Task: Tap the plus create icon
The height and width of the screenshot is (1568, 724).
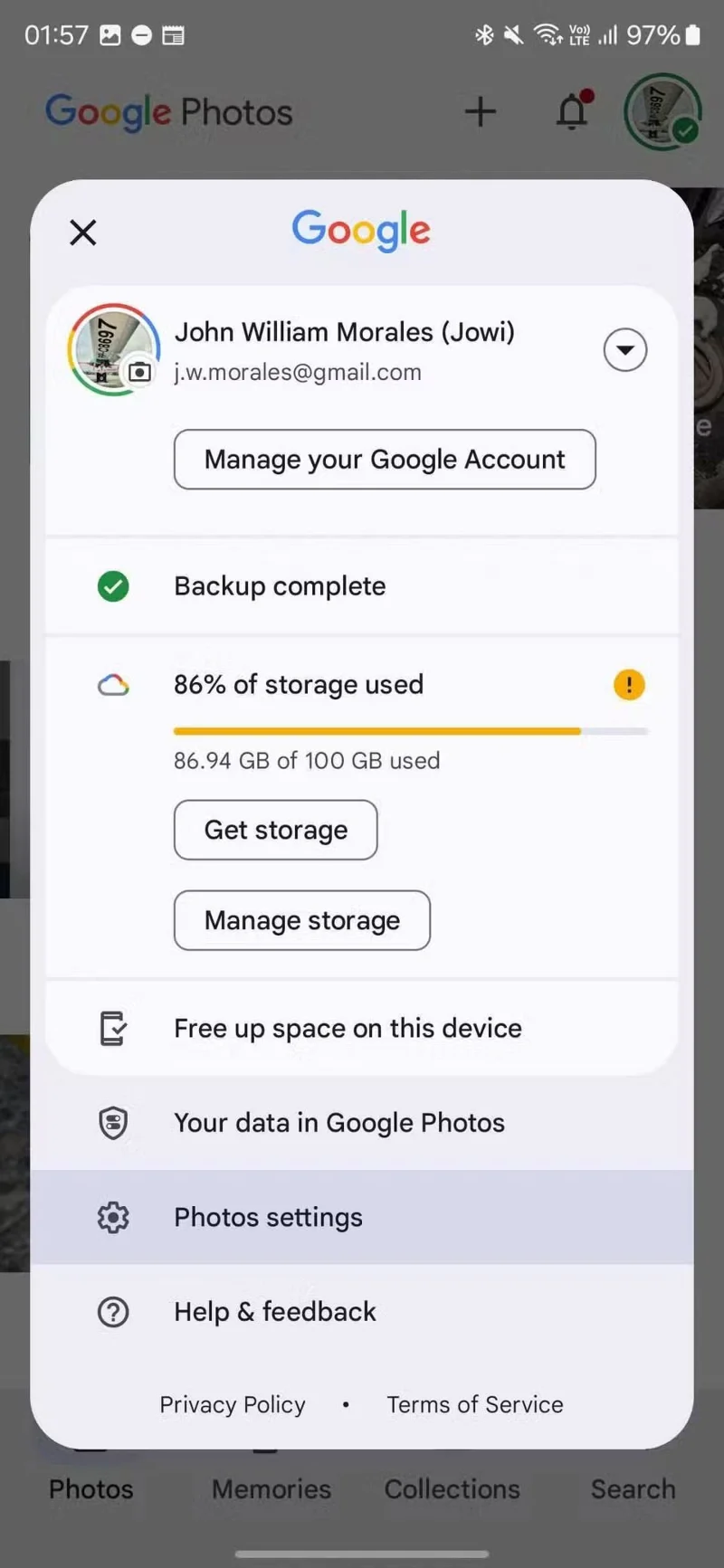Action: click(481, 112)
